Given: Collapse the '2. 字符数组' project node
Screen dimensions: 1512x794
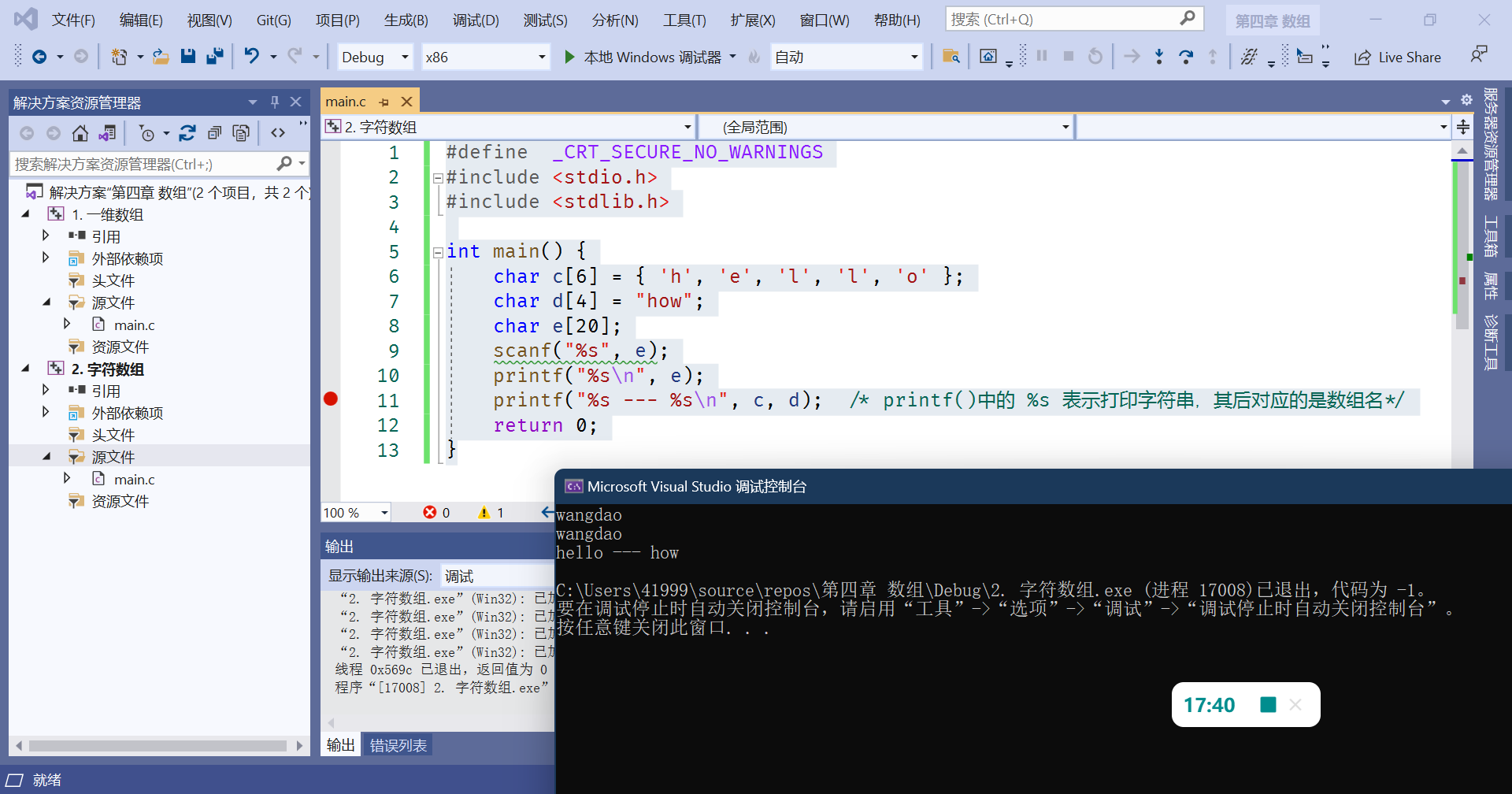Looking at the screenshot, I should tap(26, 369).
